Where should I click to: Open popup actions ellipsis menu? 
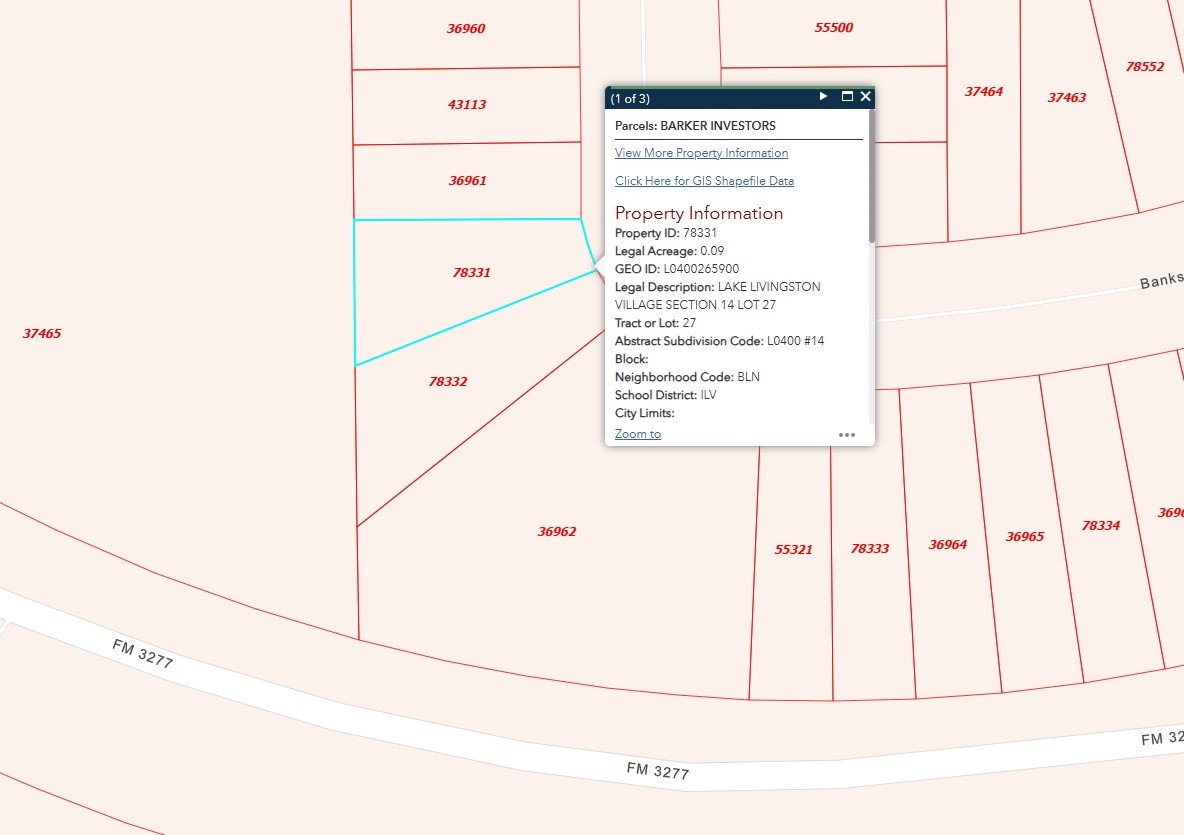847,435
